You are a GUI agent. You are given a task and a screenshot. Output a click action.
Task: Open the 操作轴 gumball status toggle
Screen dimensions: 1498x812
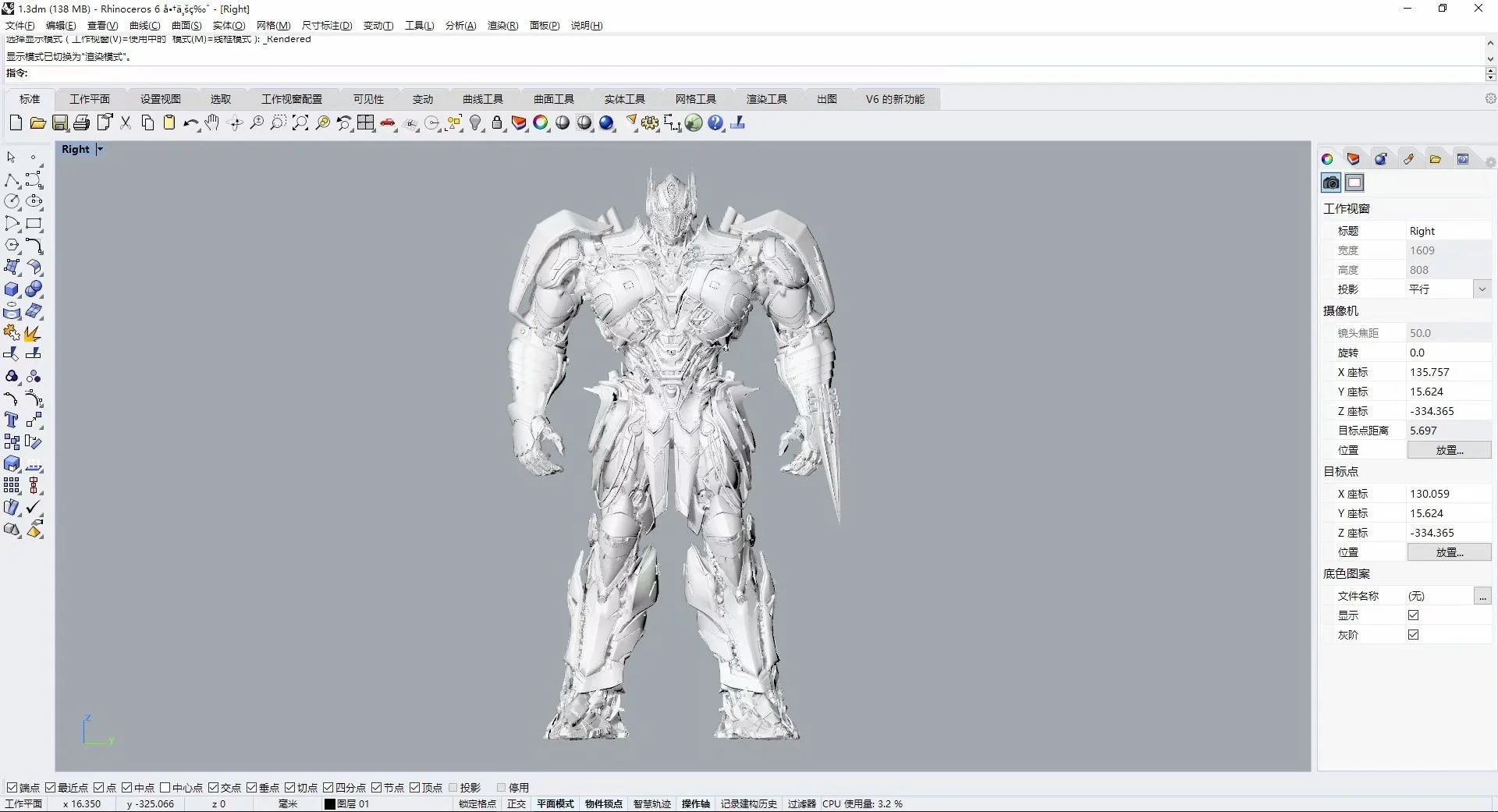(695, 803)
